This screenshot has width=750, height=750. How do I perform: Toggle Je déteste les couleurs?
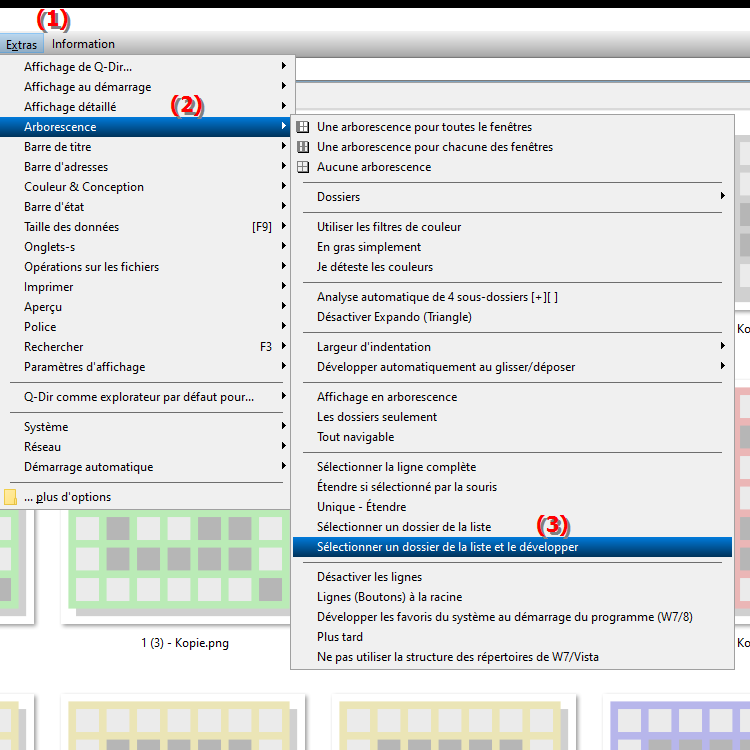pyautogui.click(x=512, y=267)
